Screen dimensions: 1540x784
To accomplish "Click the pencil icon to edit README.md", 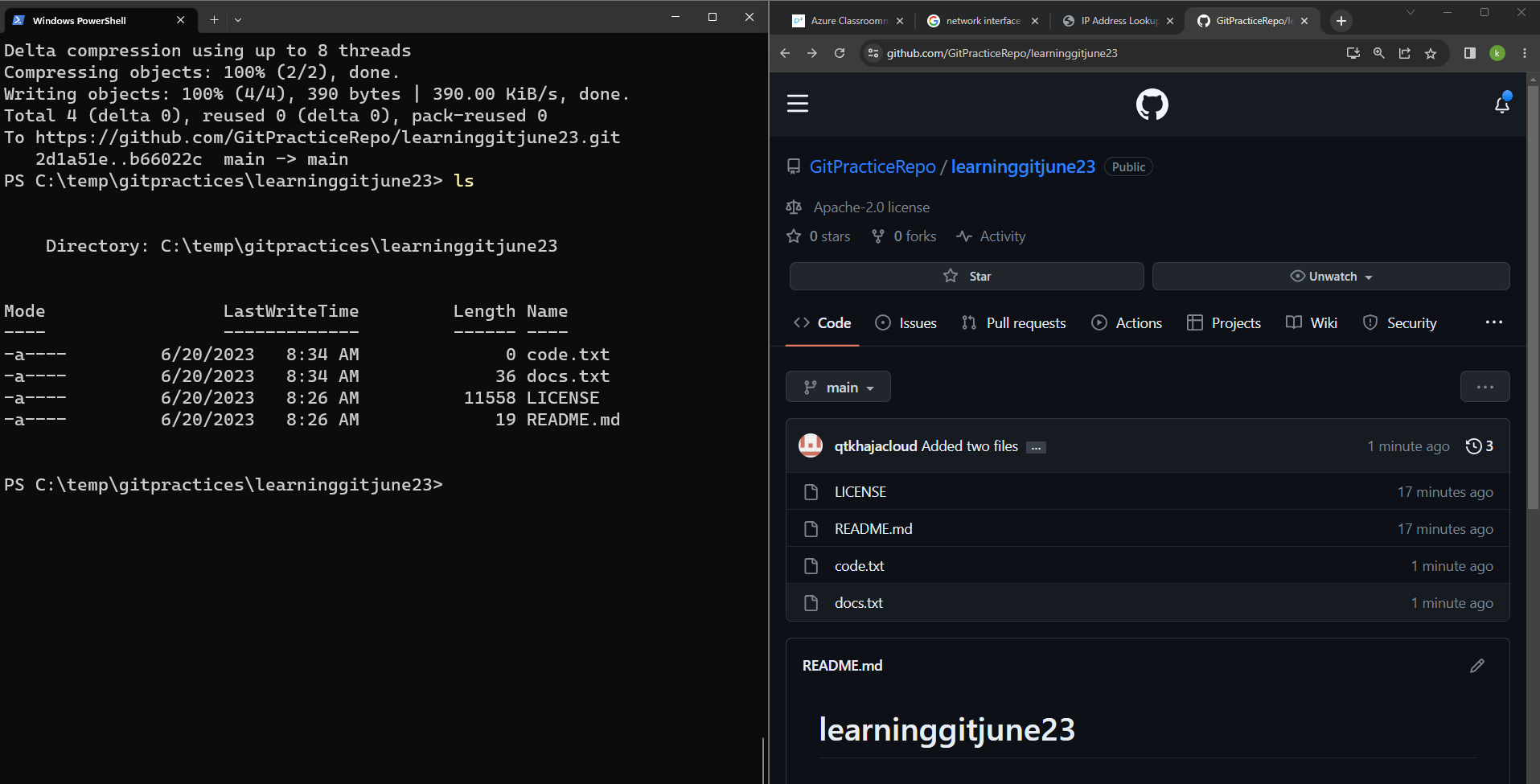I will (1476, 666).
